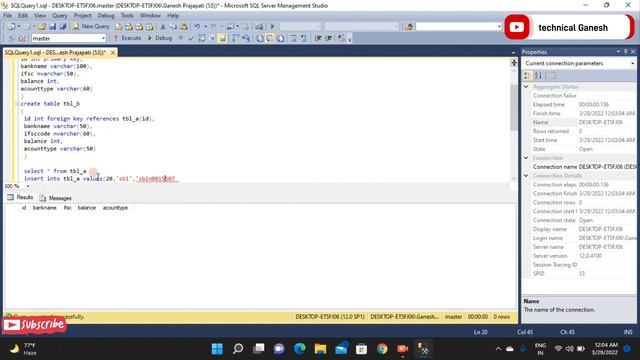Click the Connect icon on SQL toolbar
640x360 pixels.
pos(11,38)
